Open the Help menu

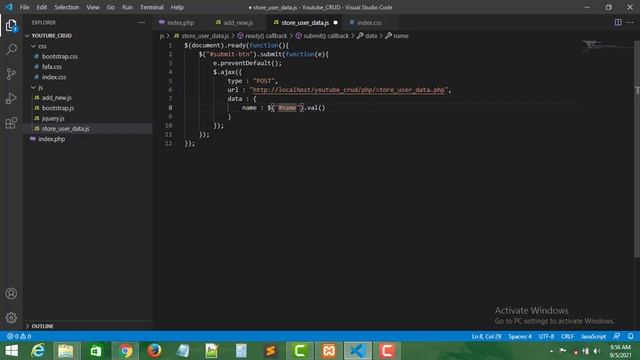177,7
